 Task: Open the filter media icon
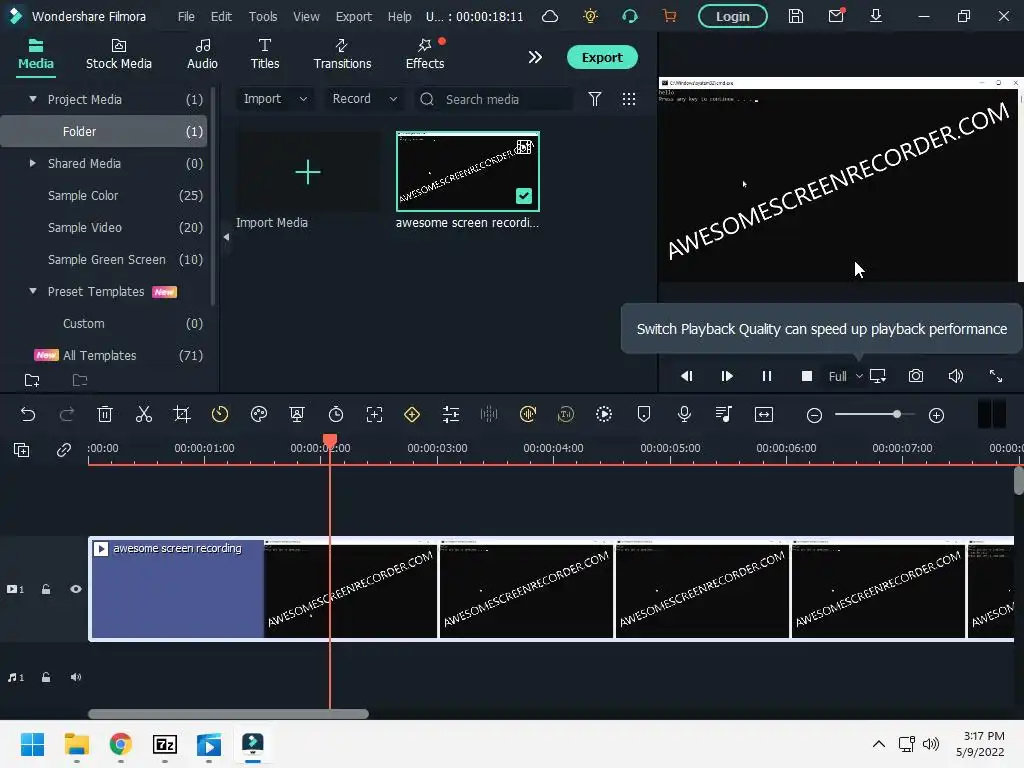tap(594, 99)
